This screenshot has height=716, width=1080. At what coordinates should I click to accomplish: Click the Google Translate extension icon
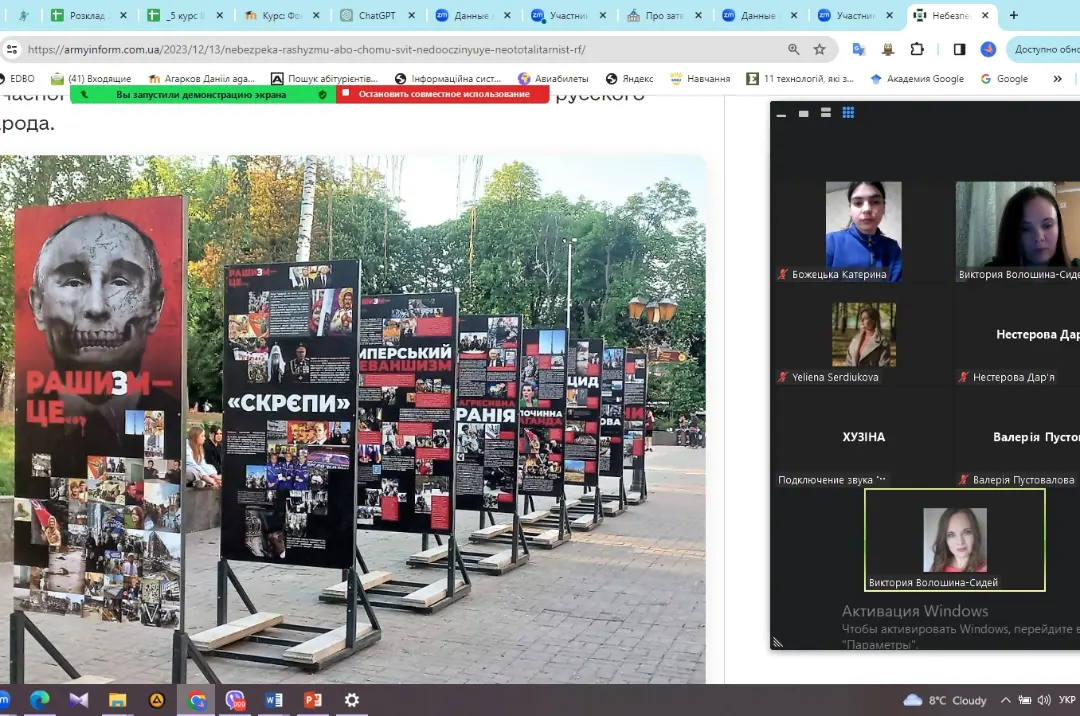point(858,49)
